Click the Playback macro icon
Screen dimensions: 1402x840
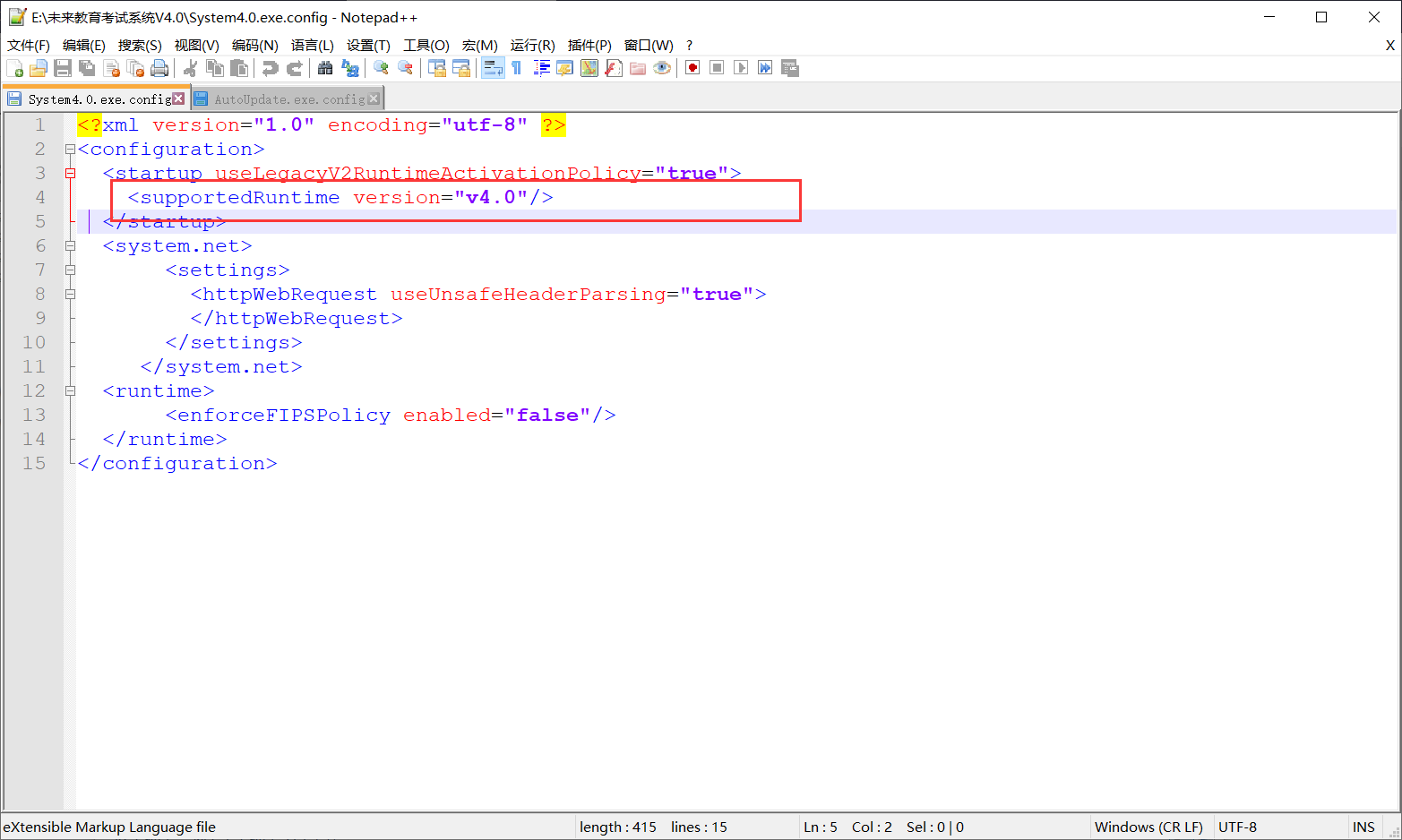click(x=741, y=68)
